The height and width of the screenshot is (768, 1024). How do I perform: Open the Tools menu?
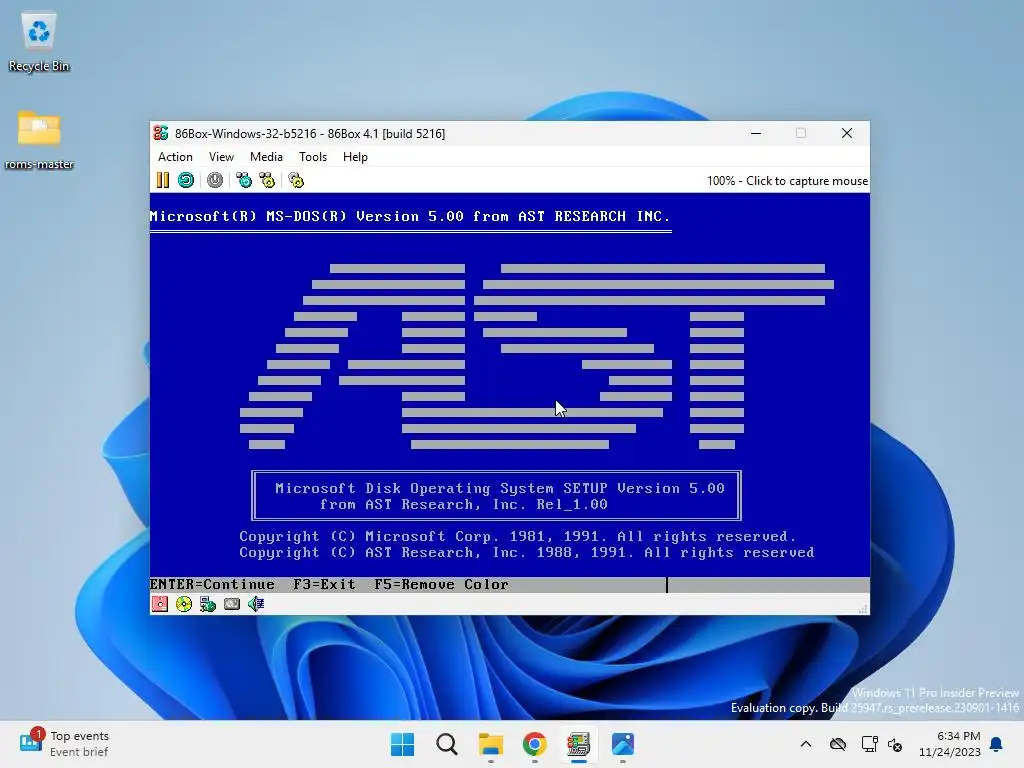click(313, 157)
